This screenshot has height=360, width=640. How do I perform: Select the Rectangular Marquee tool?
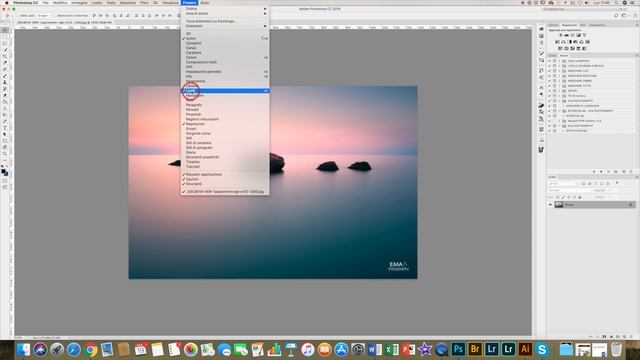pyautogui.click(x=5, y=36)
